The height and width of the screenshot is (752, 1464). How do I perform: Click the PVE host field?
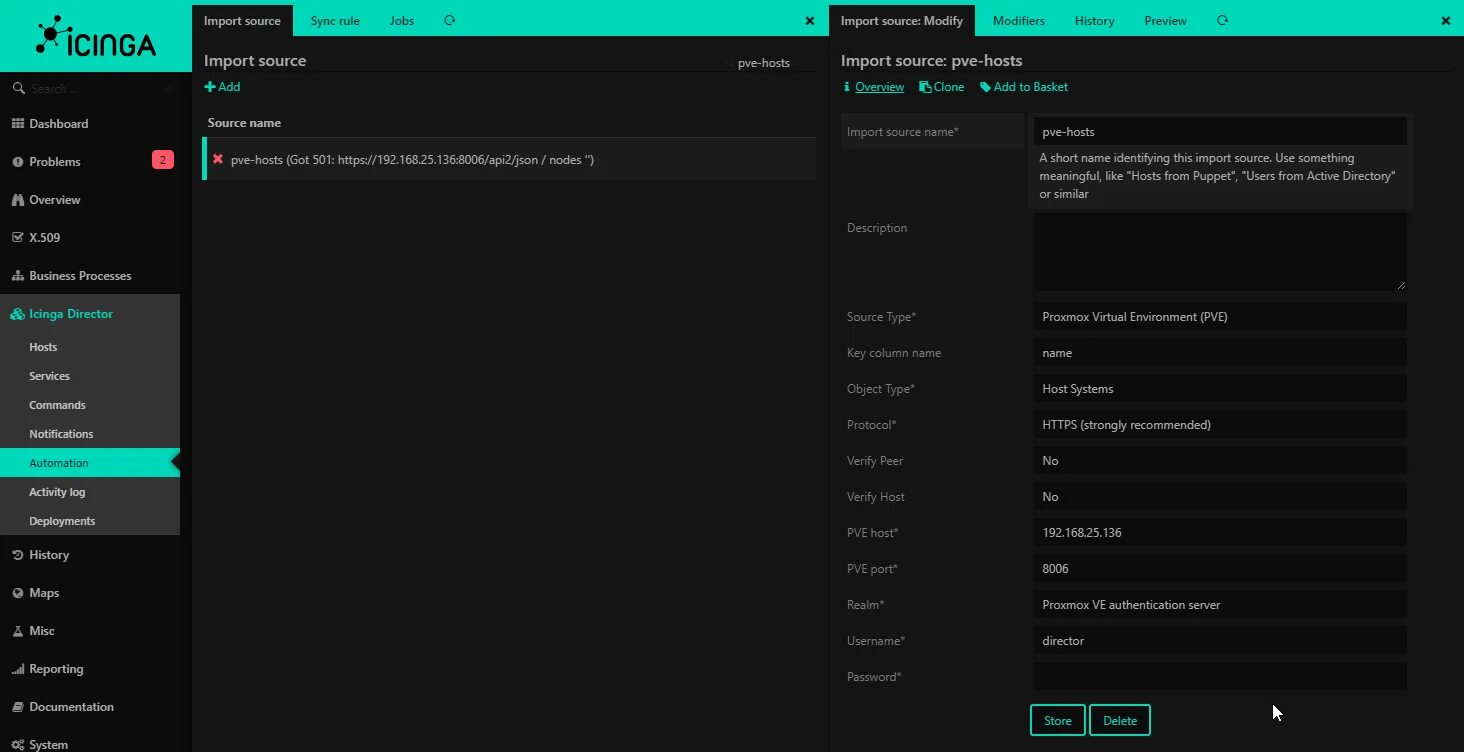point(1220,533)
